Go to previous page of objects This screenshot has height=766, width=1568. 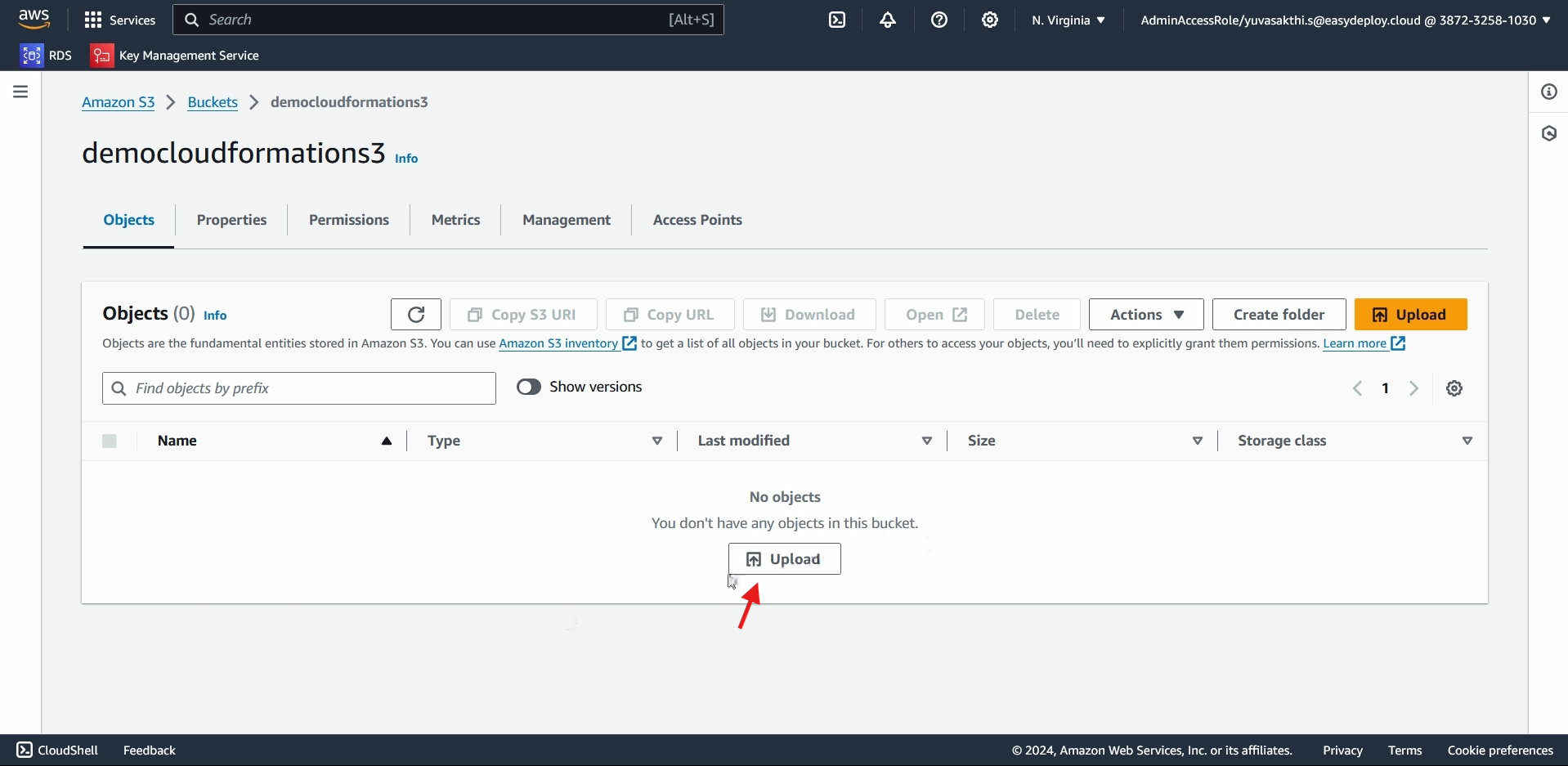[1357, 388]
